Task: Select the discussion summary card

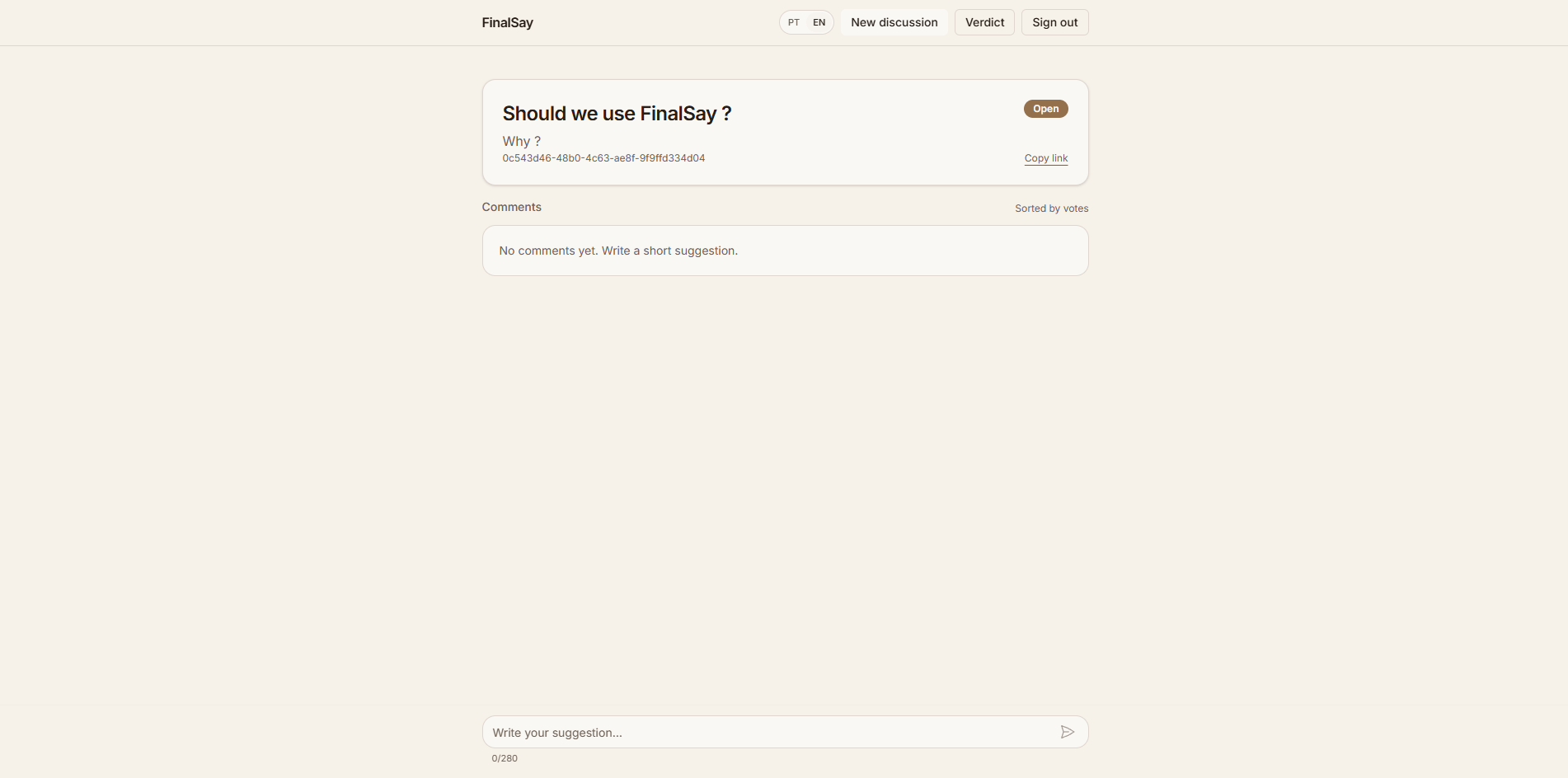Action: pos(785,132)
